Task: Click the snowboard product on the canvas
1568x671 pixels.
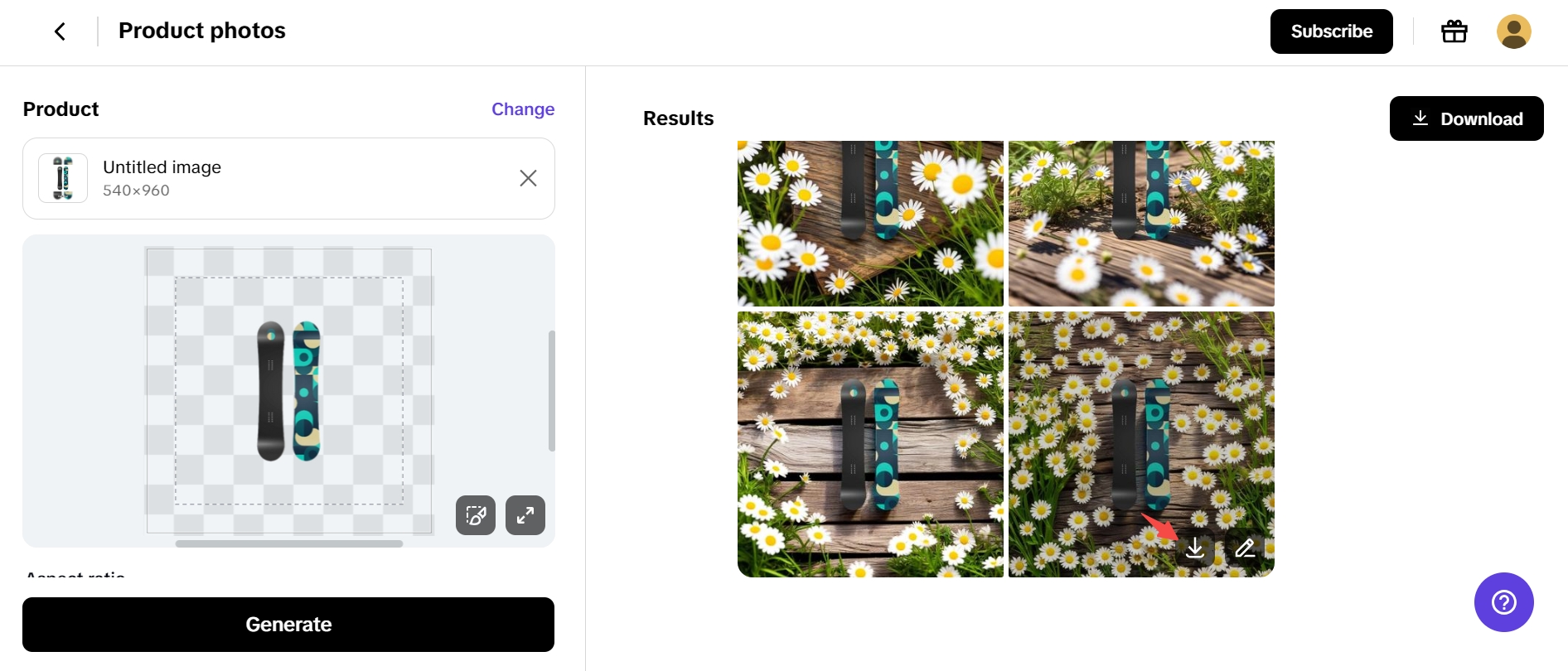Action: (289, 391)
